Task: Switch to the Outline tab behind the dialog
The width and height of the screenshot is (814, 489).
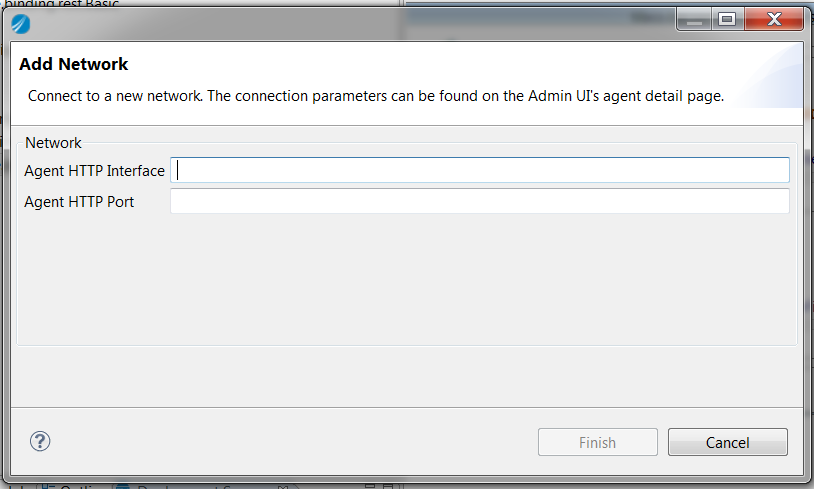Action: pyautogui.click(x=76, y=487)
